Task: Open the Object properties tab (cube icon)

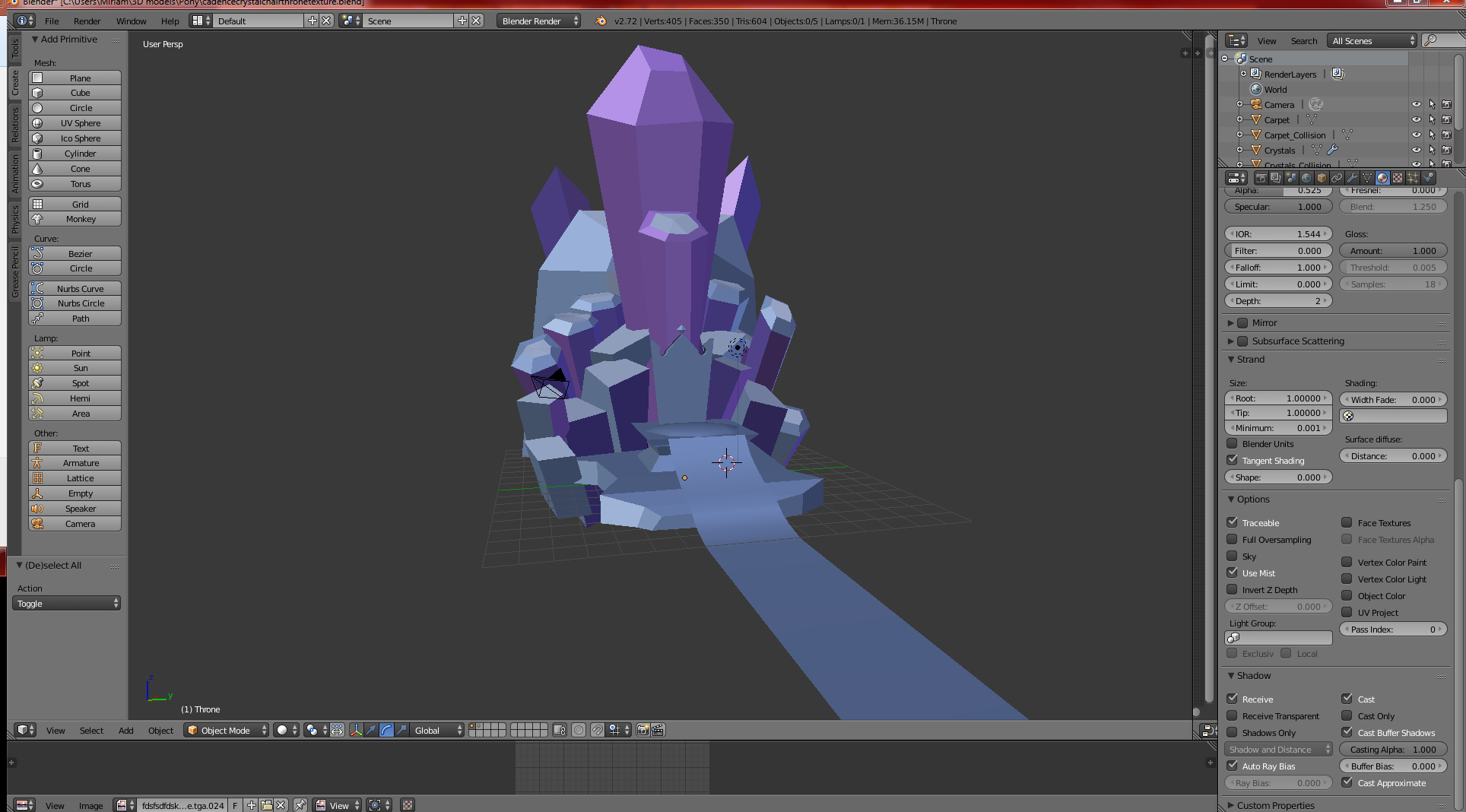Action: (1322, 178)
